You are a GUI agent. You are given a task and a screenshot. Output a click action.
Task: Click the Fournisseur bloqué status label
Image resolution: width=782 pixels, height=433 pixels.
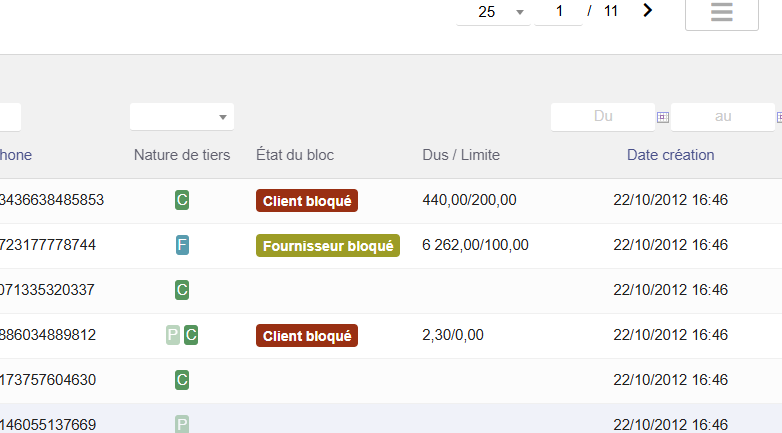coord(328,245)
